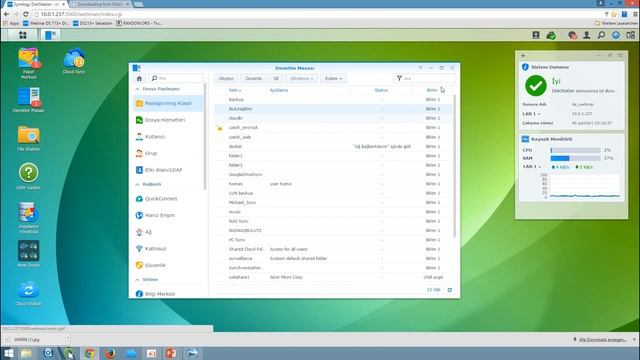Toggle the blue widgets icon in top bar
This screenshot has height=360, width=640.
click(x=616, y=35)
